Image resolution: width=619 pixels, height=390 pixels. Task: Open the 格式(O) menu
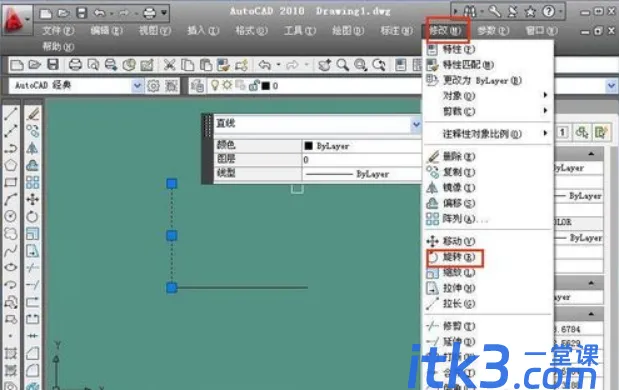tap(251, 30)
